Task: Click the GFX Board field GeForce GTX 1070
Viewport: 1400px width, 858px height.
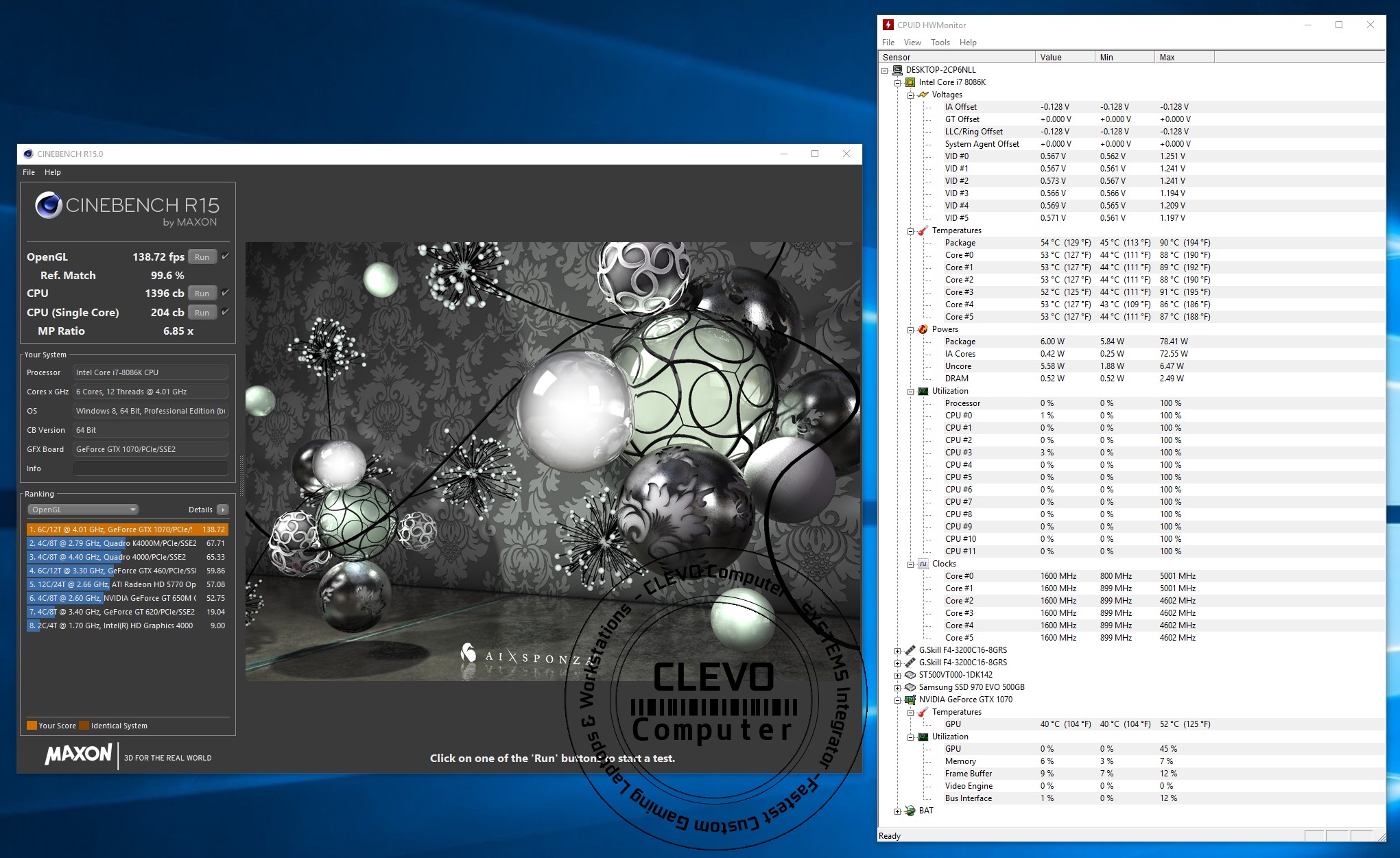Action: [x=150, y=449]
